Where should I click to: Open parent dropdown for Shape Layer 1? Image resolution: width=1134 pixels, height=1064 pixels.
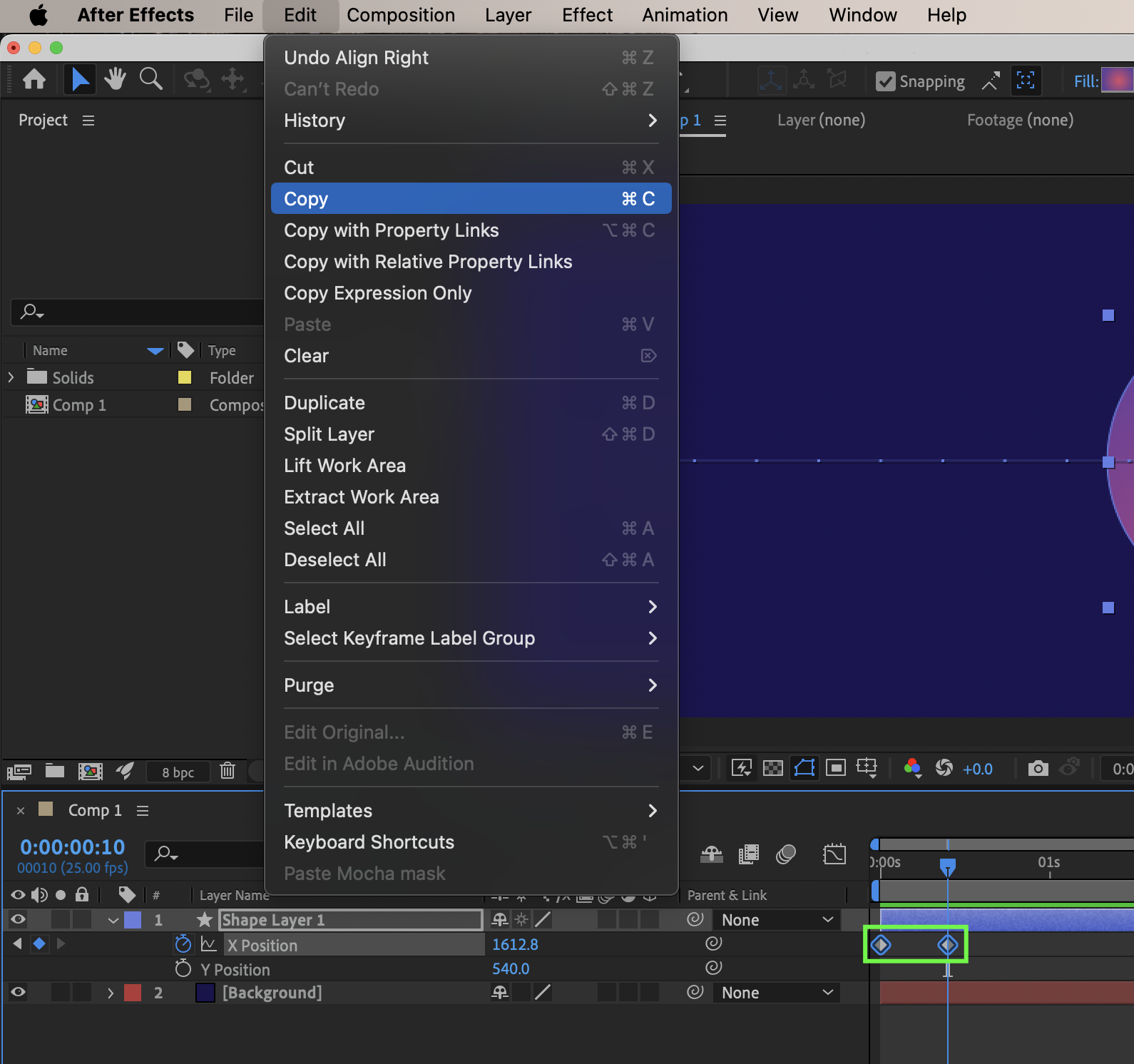click(777, 920)
